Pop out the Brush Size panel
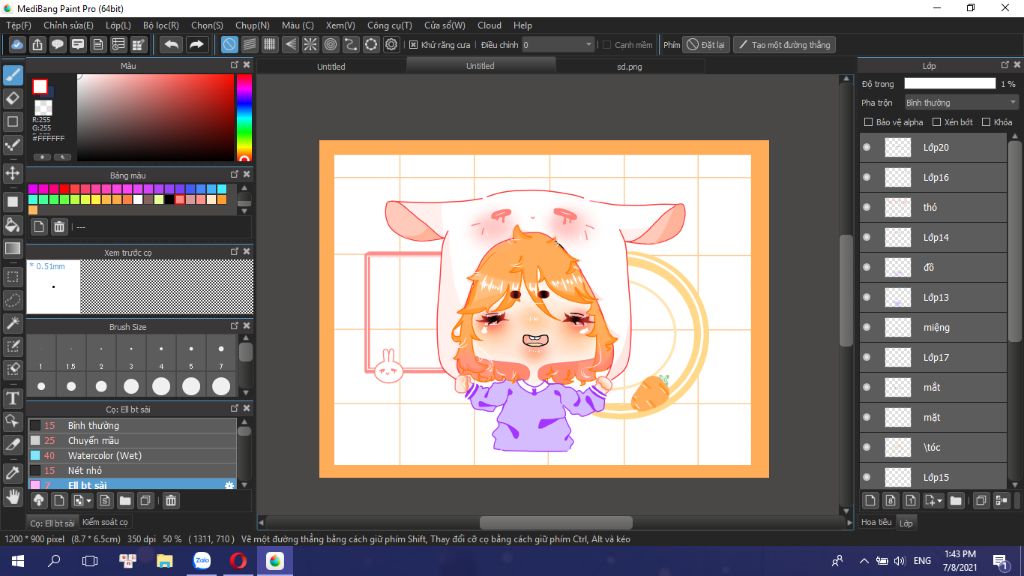Screen dimensions: 1024x576 coord(234,326)
